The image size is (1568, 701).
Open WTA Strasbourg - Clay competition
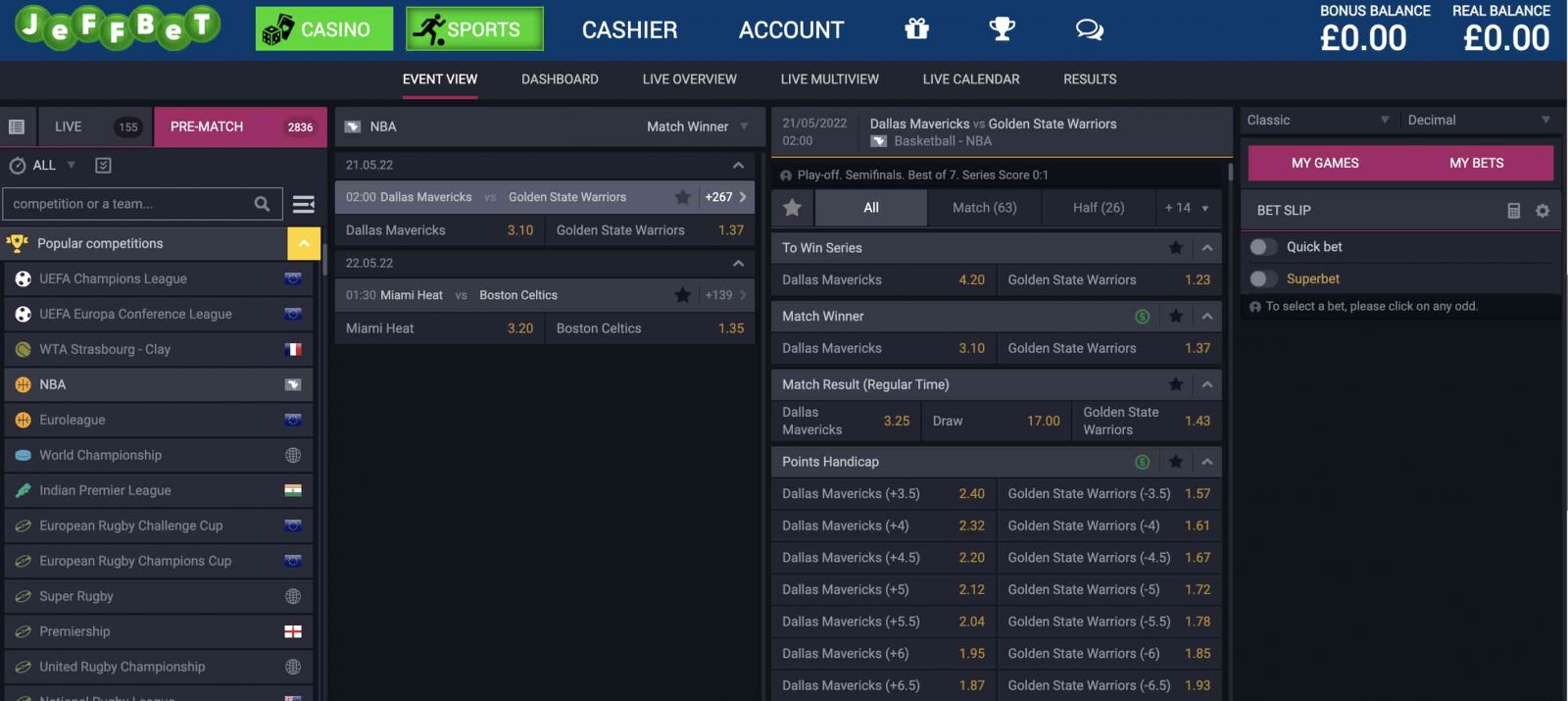pos(159,349)
